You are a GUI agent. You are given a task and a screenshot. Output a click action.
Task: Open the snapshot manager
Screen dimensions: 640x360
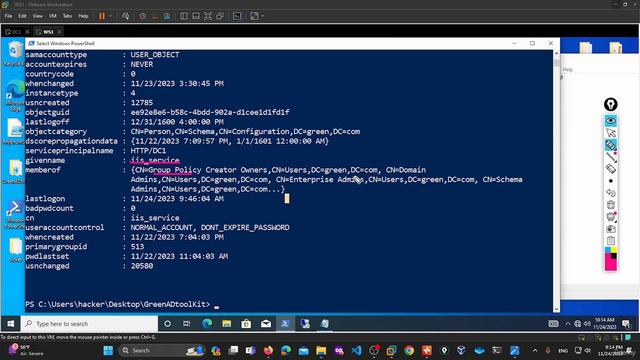pos(167,16)
